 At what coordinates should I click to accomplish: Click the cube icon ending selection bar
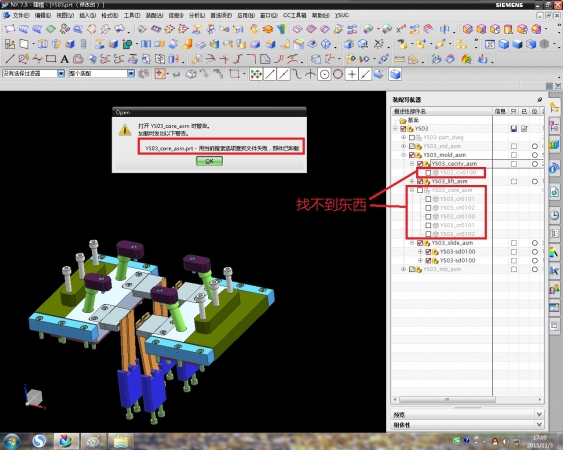tap(395, 74)
